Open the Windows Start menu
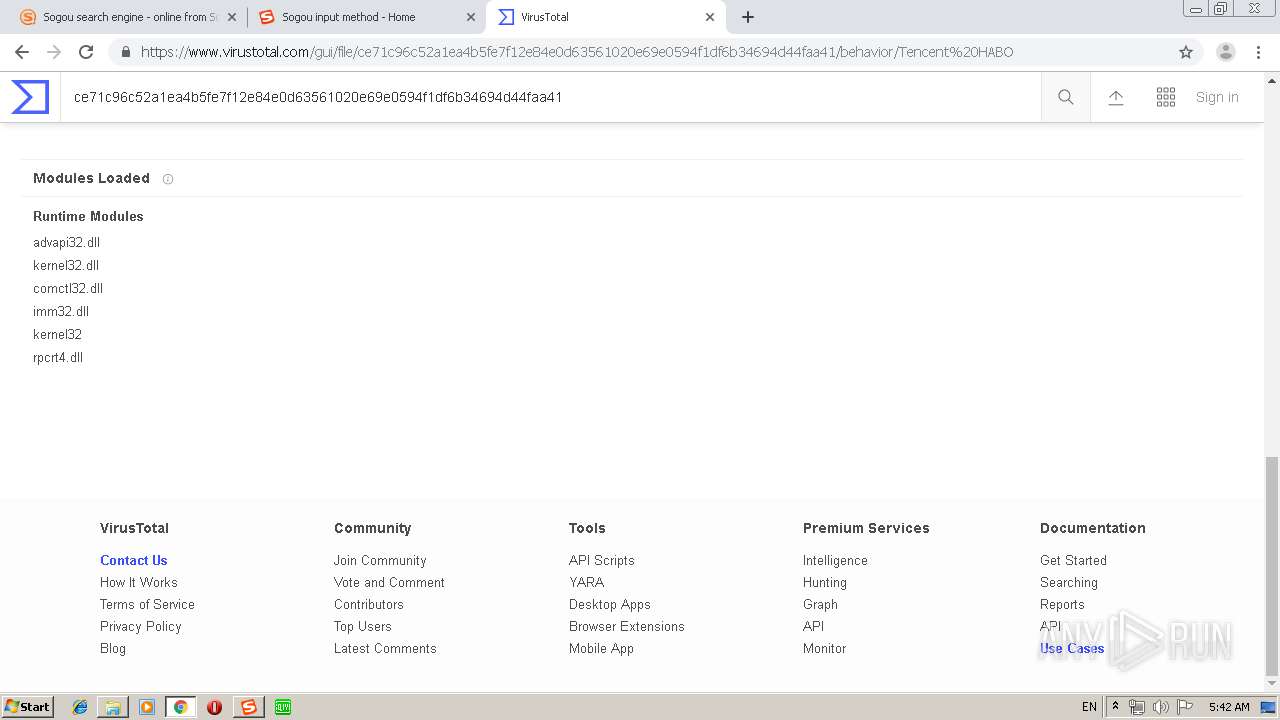Image resolution: width=1280 pixels, height=720 pixels. pos(28,707)
